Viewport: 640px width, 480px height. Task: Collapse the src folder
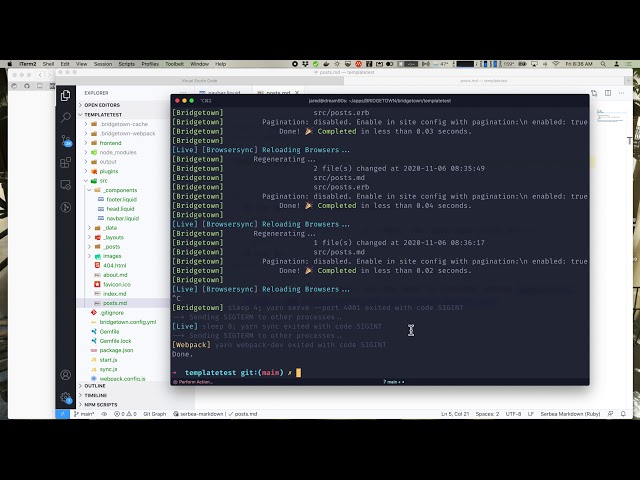[x=104, y=181]
